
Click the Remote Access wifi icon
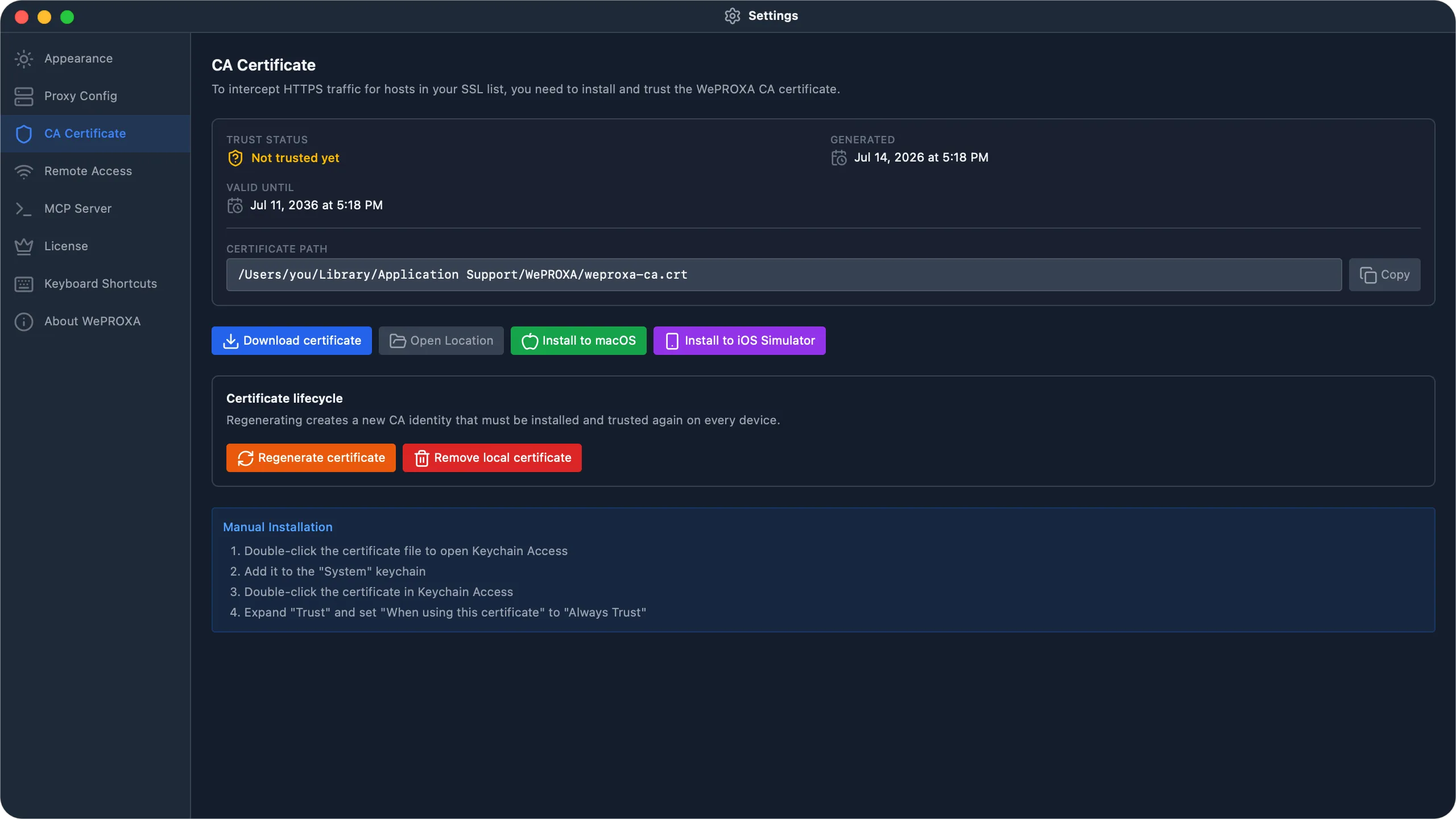click(x=24, y=171)
